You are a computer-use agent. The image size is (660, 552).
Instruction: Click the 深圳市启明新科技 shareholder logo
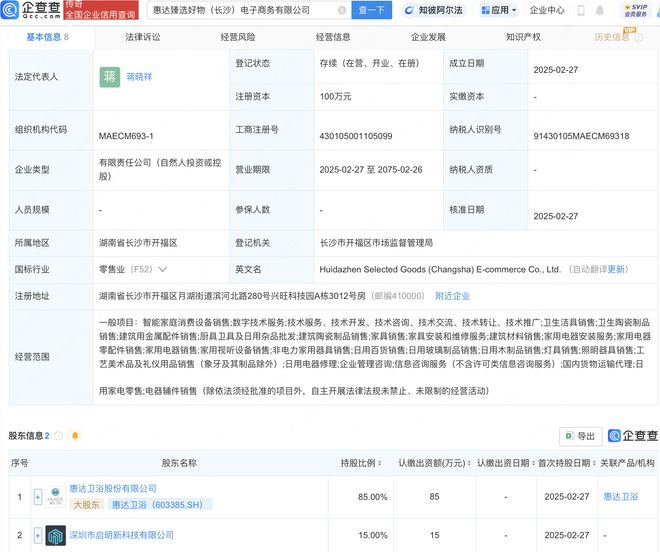[56, 536]
